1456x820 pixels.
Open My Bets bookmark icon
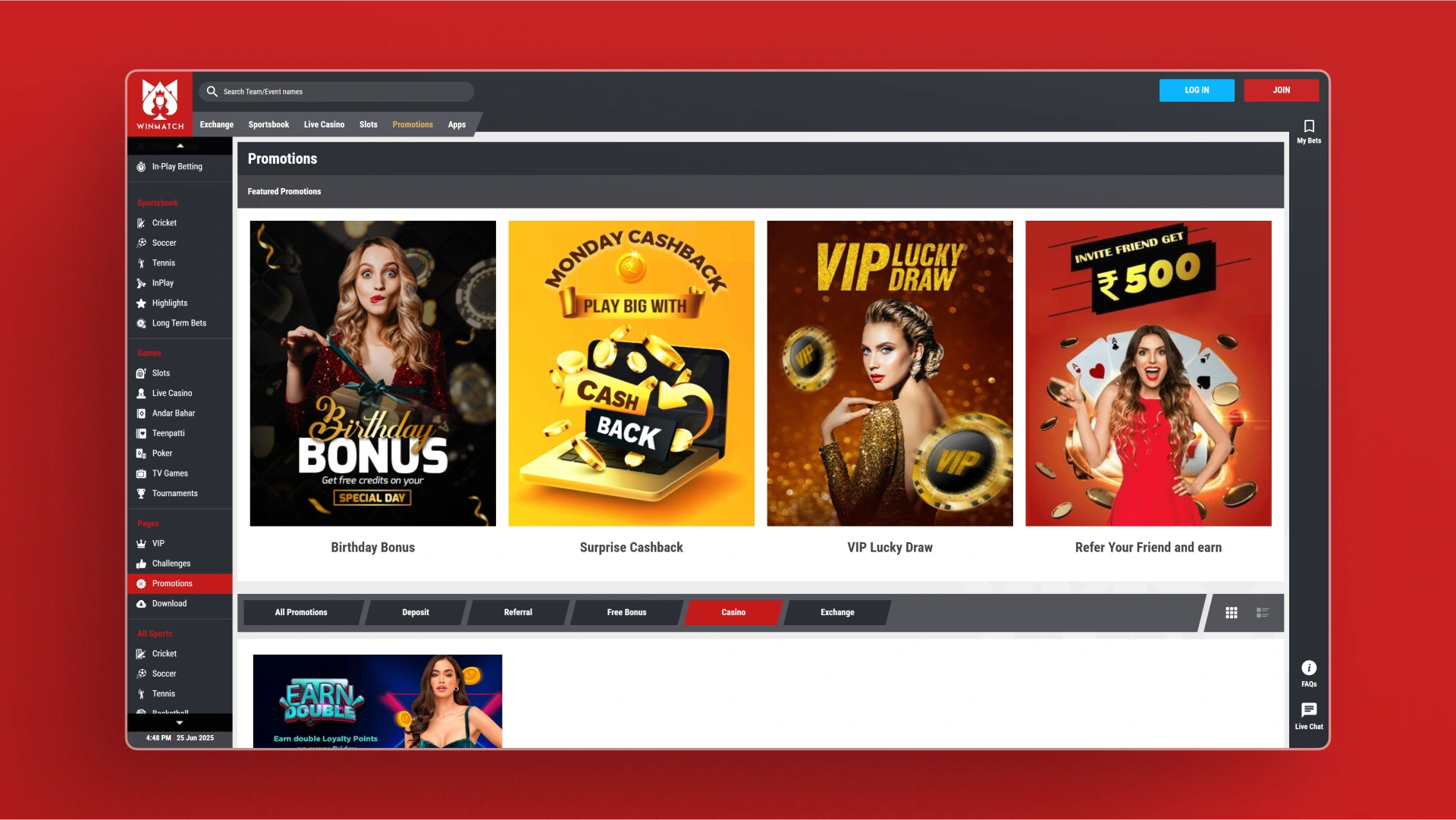tap(1309, 126)
